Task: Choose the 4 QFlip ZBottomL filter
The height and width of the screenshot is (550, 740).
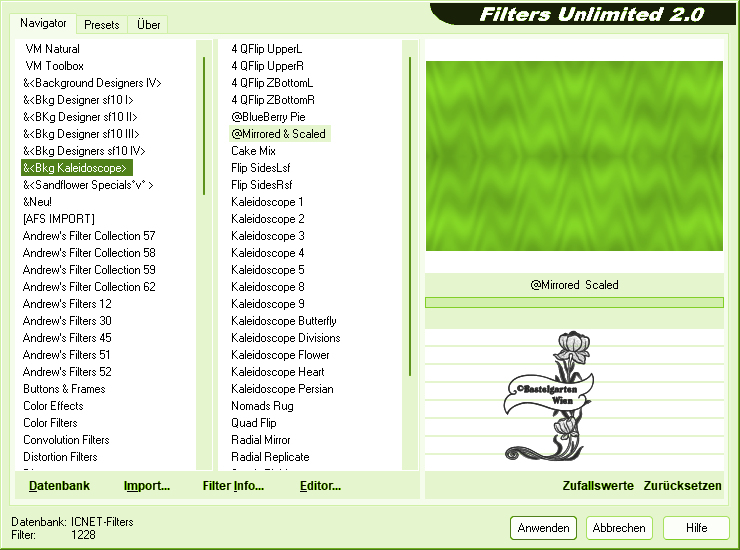Action: [272, 83]
